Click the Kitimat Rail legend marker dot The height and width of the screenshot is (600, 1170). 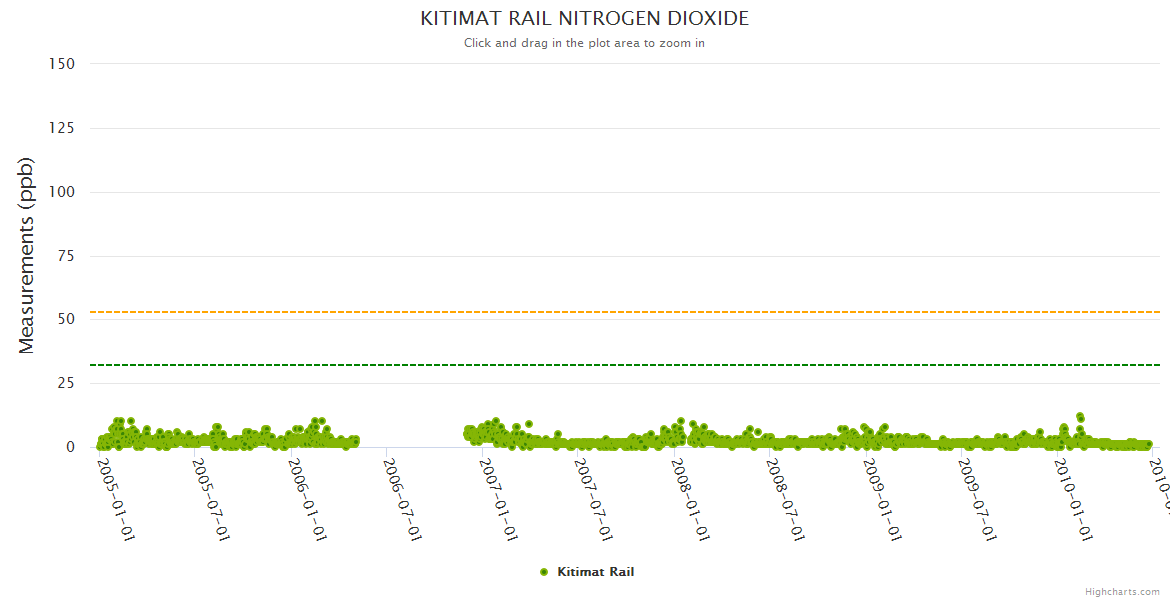click(x=544, y=572)
